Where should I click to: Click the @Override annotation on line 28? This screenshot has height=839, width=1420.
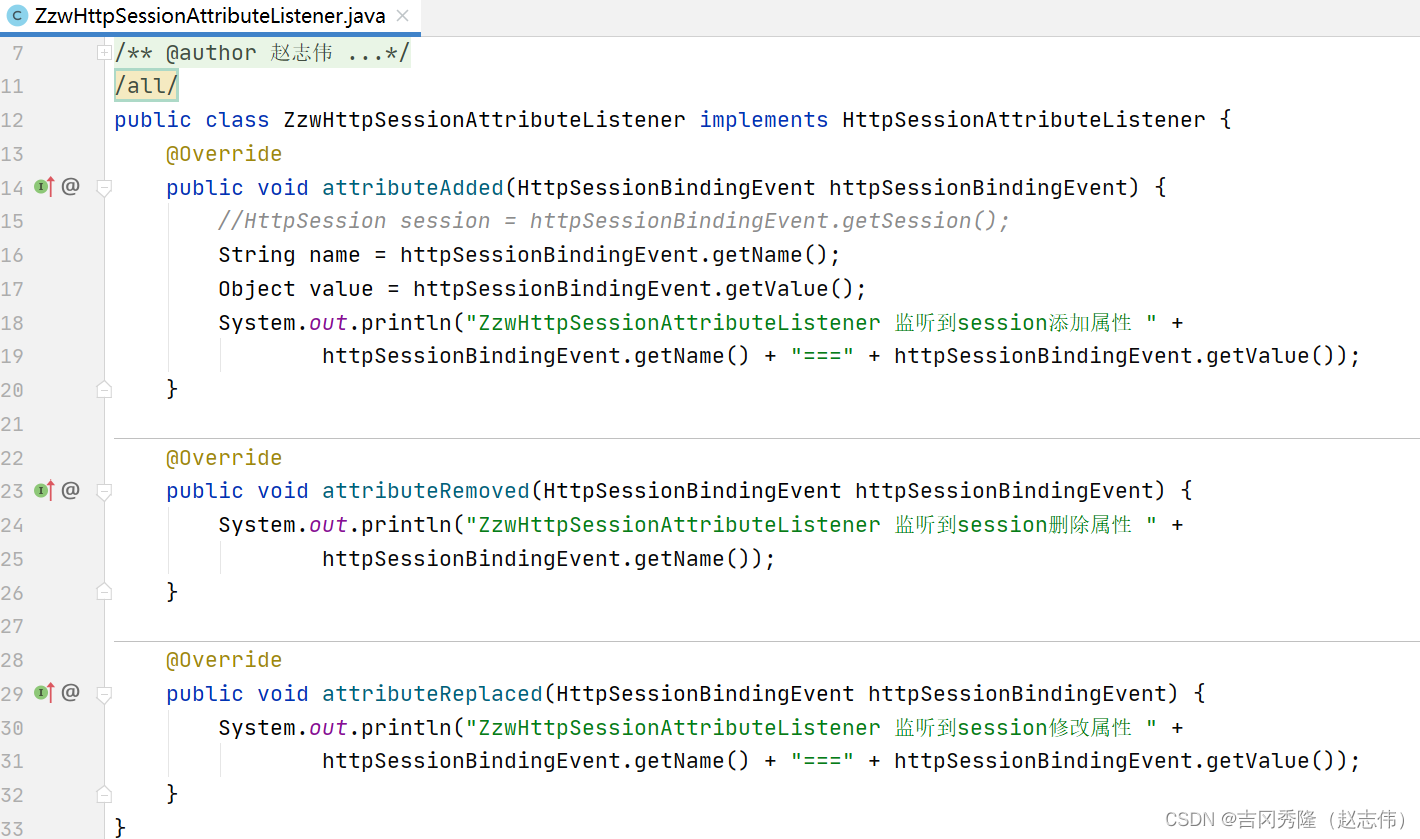pyautogui.click(x=224, y=660)
